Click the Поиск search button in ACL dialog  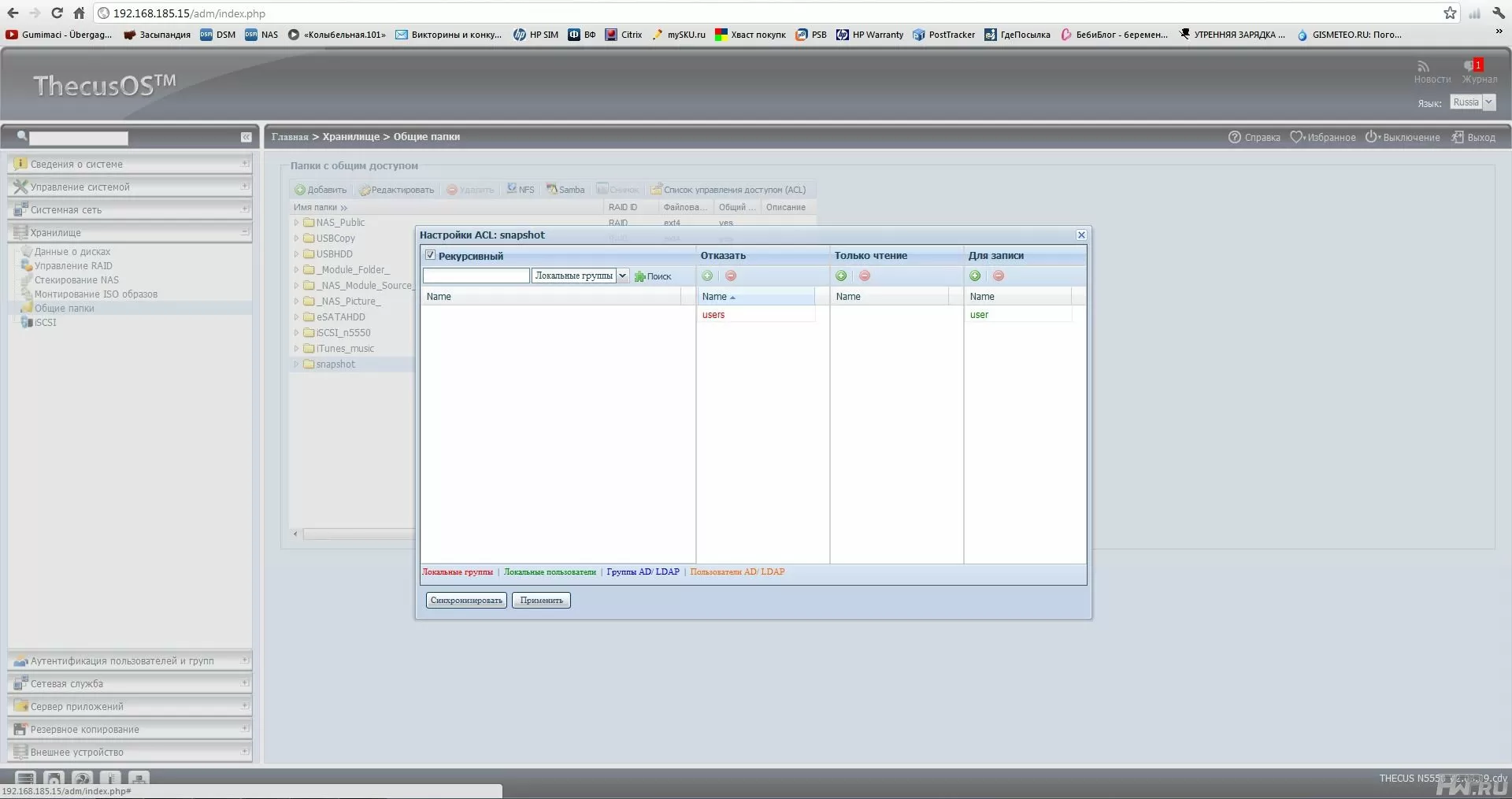coord(653,276)
